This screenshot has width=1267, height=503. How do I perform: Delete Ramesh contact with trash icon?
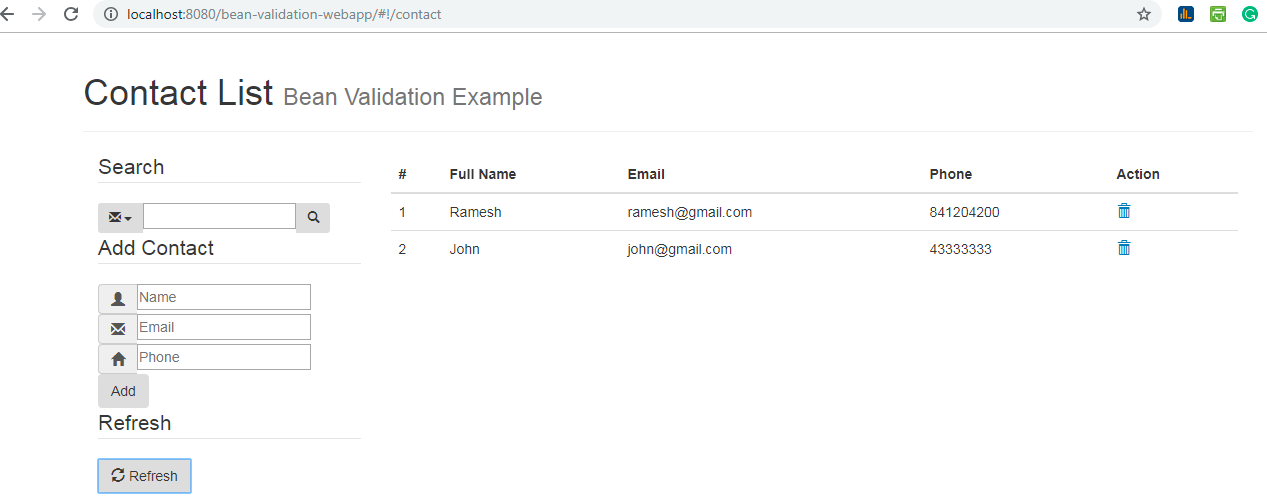1124,211
